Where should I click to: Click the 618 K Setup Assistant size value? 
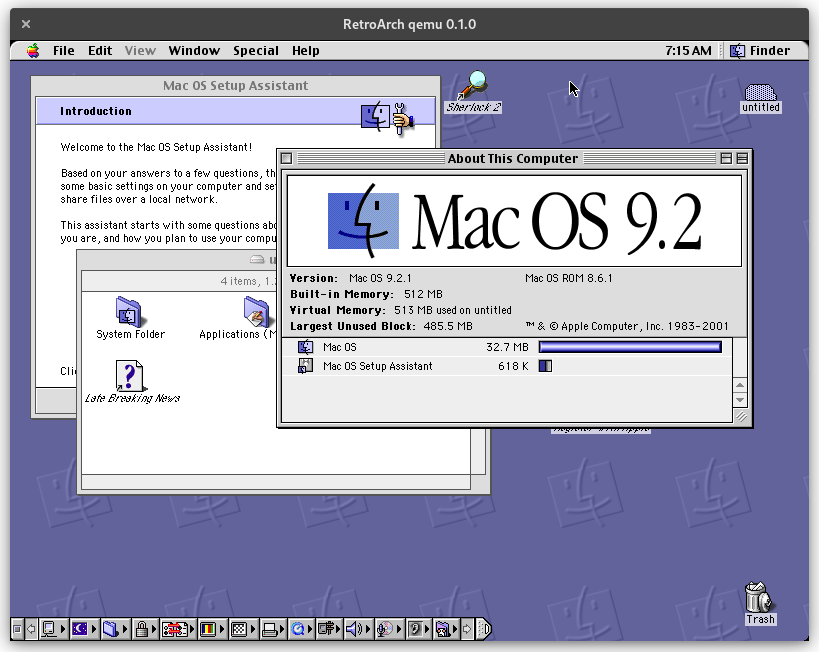tap(513, 366)
